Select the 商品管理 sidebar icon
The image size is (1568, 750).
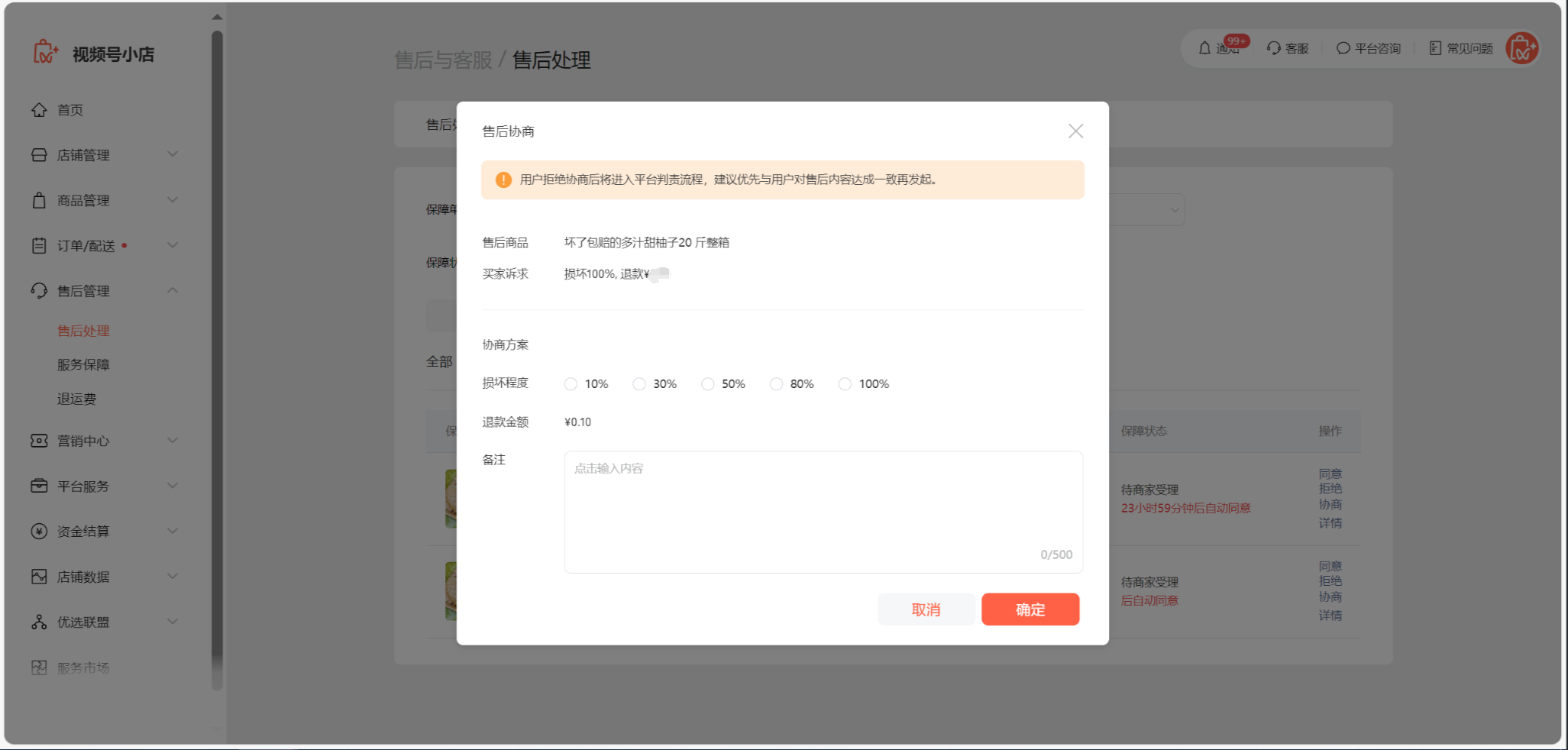pyautogui.click(x=40, y=200)
